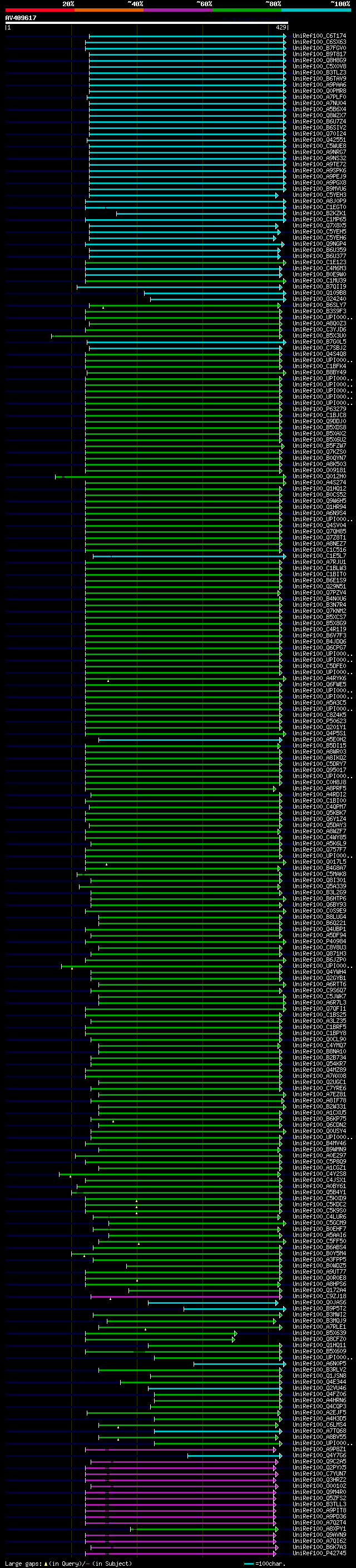Select label UniRef100_A9TE72

point(319,164)
